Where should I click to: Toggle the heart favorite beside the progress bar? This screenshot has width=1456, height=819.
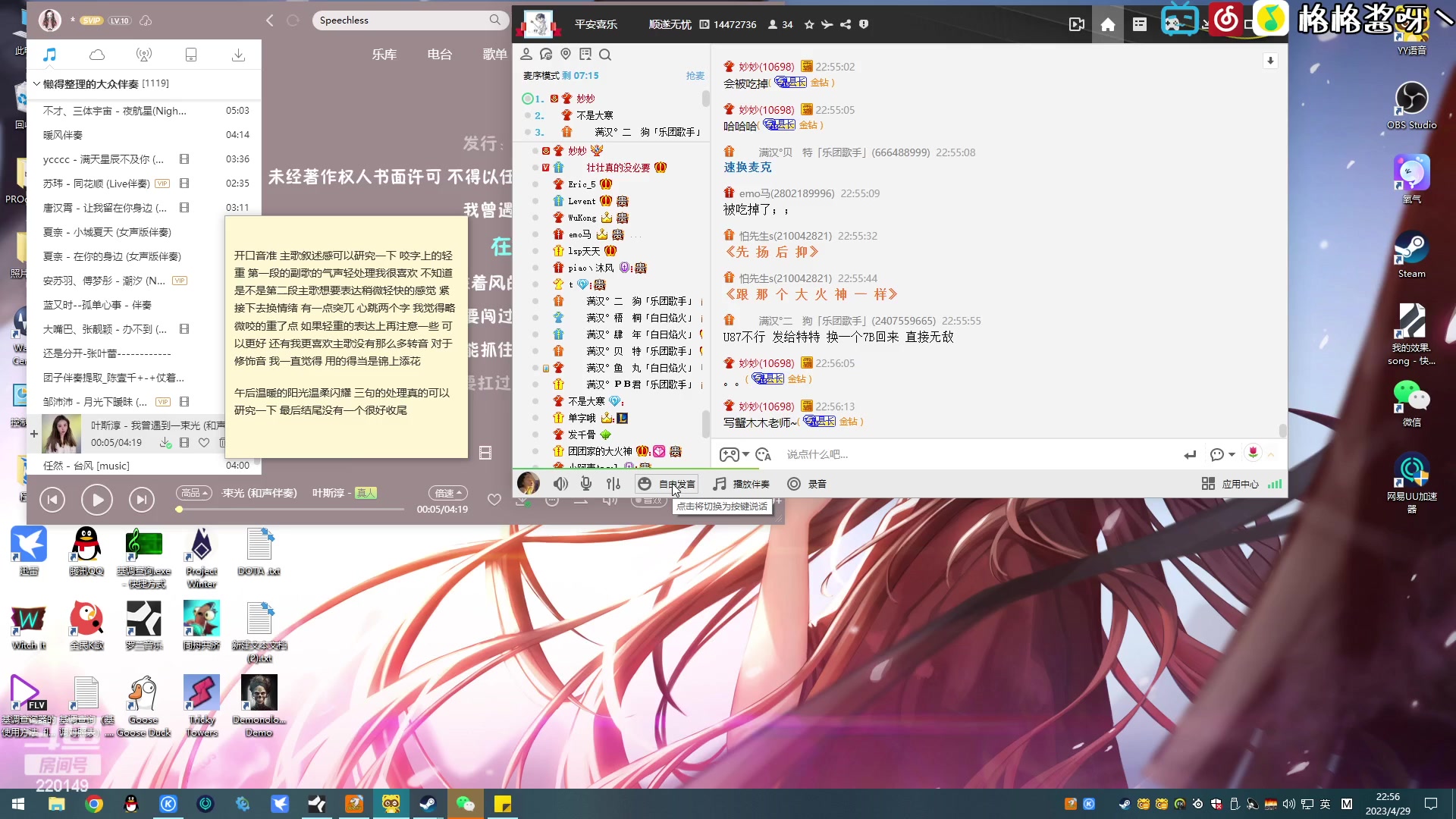tap(494, 500)
